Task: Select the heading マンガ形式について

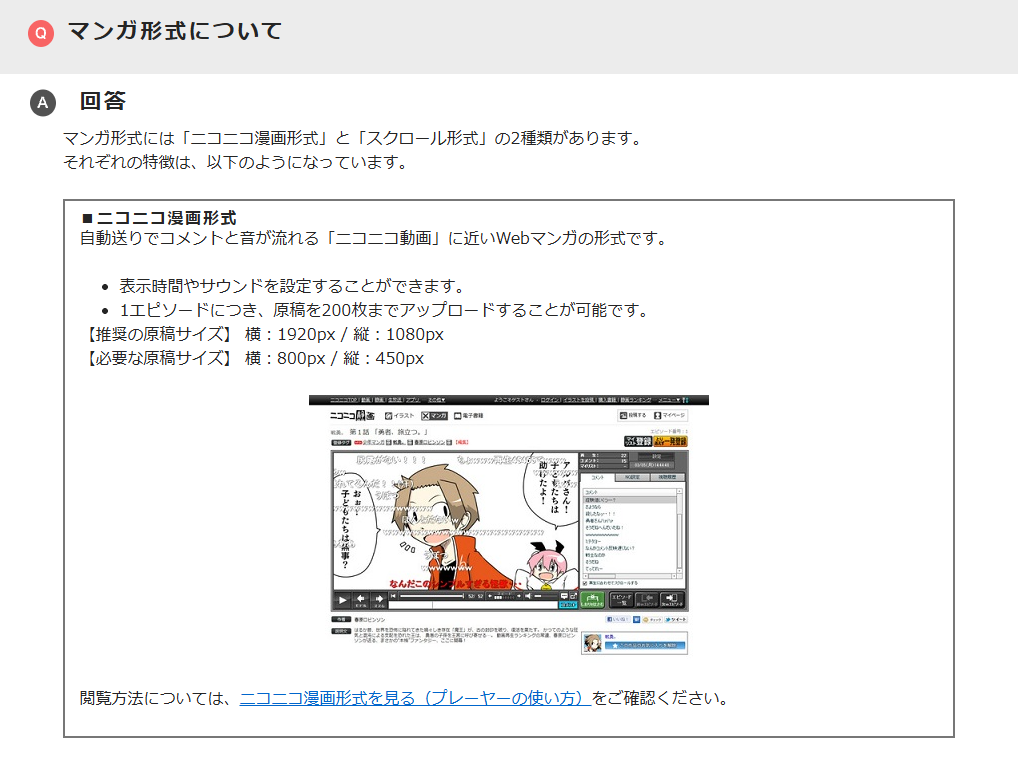Action: tap(175, 31)
